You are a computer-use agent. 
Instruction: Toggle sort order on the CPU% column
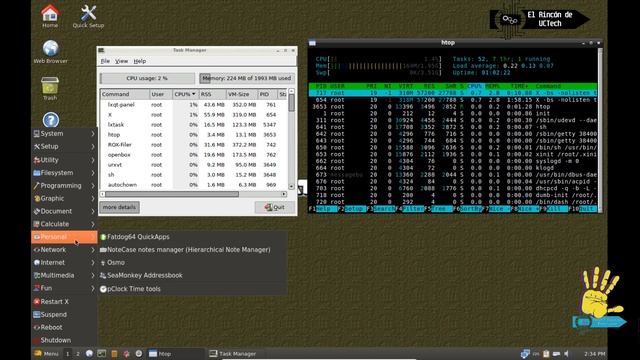(185, 94)
